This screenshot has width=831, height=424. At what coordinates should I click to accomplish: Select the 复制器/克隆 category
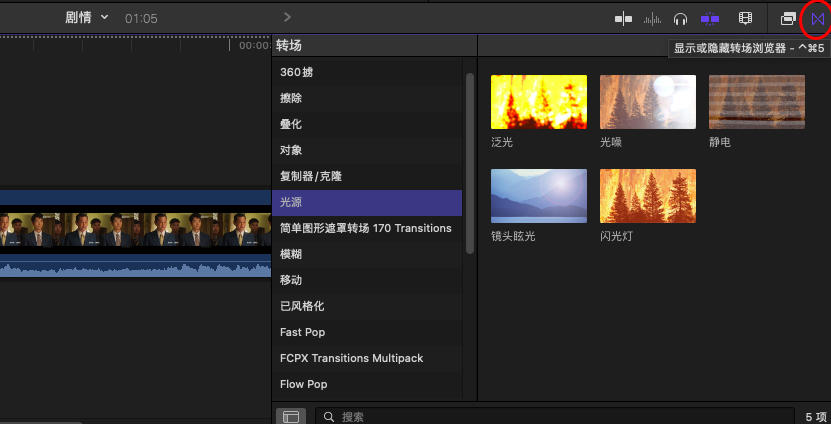coord(367,176)
